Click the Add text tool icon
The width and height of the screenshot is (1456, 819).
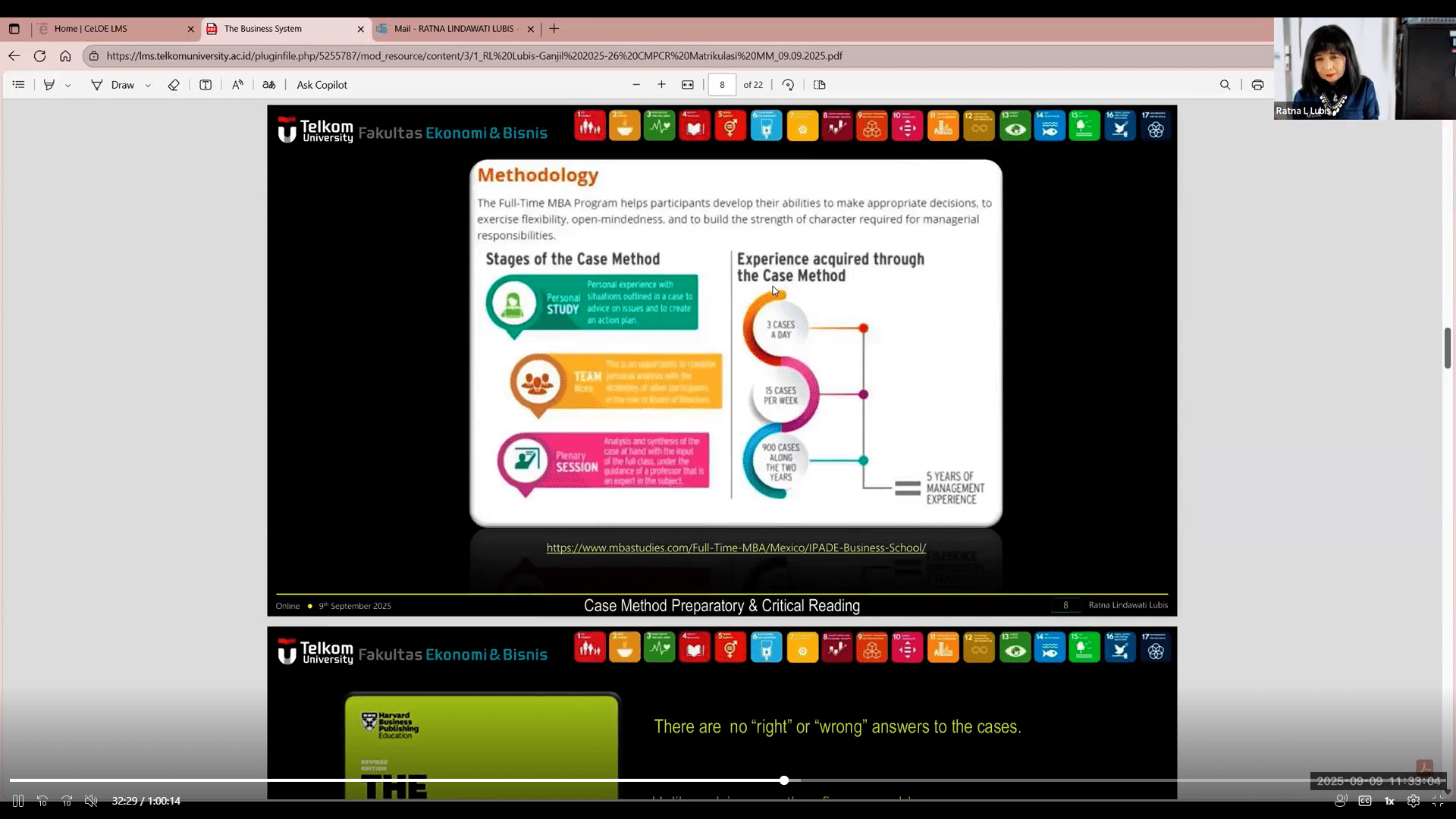206,85
